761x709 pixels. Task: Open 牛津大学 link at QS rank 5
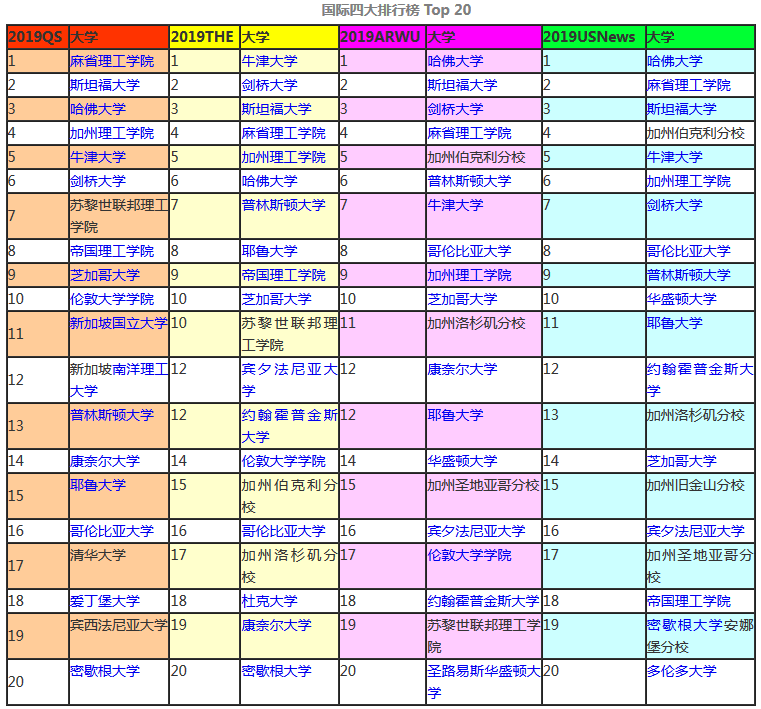(x=98, y=157)
